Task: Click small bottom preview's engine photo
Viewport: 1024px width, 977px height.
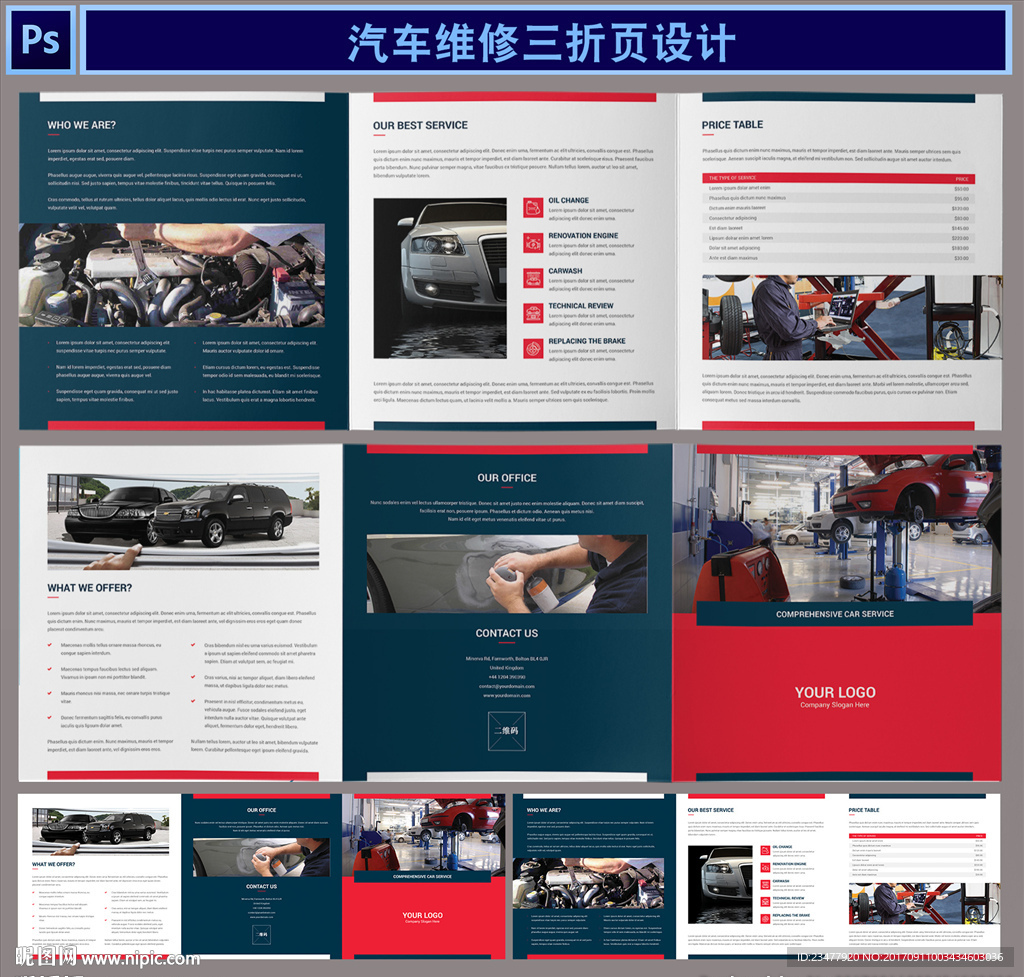Action: 588,884
